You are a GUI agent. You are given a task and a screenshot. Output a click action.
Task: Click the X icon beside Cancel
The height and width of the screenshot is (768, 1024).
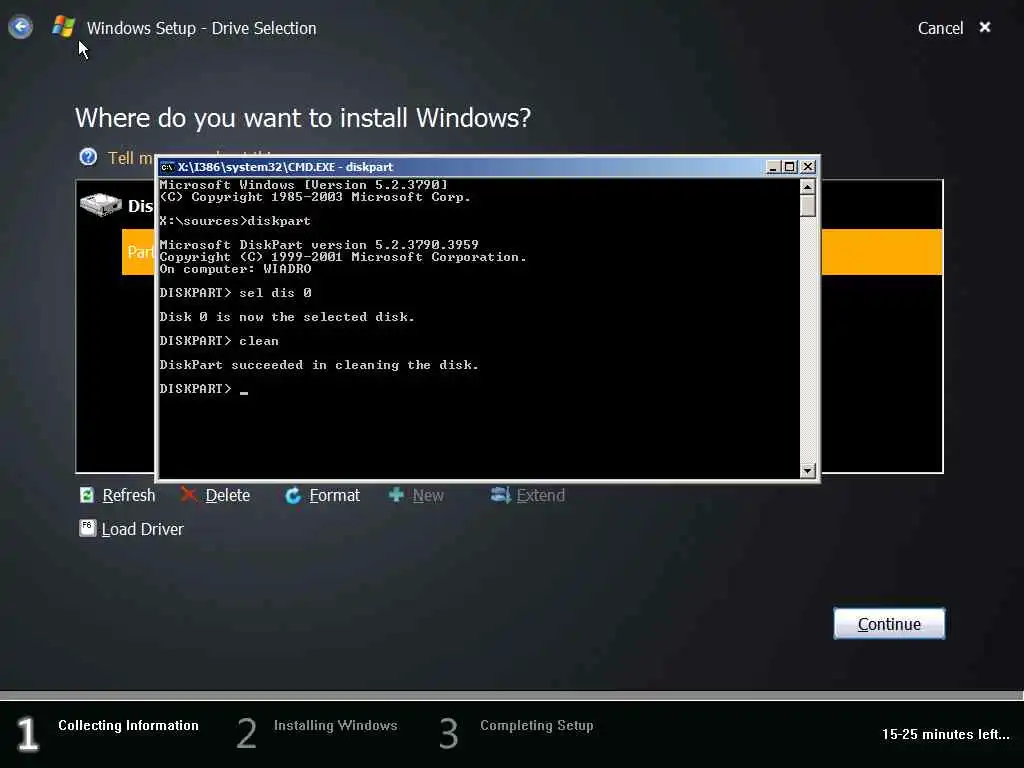coord(985,27)
